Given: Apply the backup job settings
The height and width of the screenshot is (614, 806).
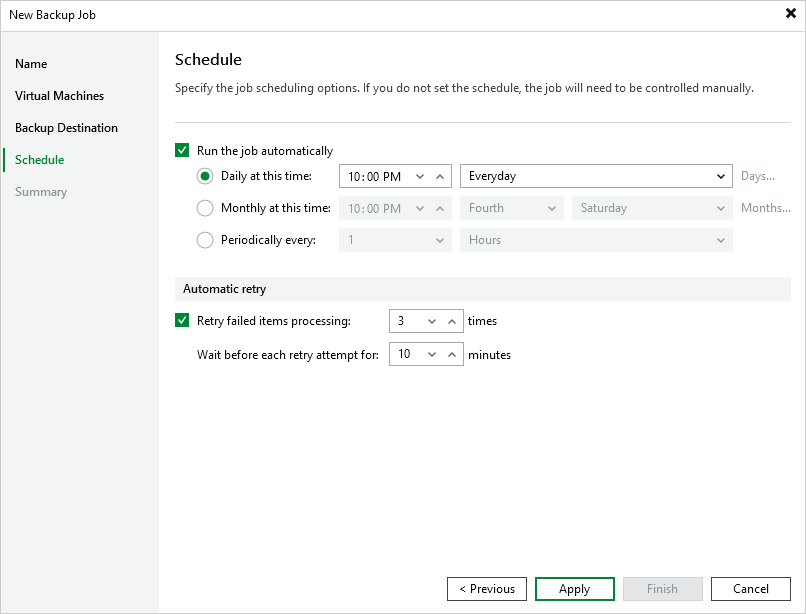Looking at the screenshot, I should (x=574, y=589).
